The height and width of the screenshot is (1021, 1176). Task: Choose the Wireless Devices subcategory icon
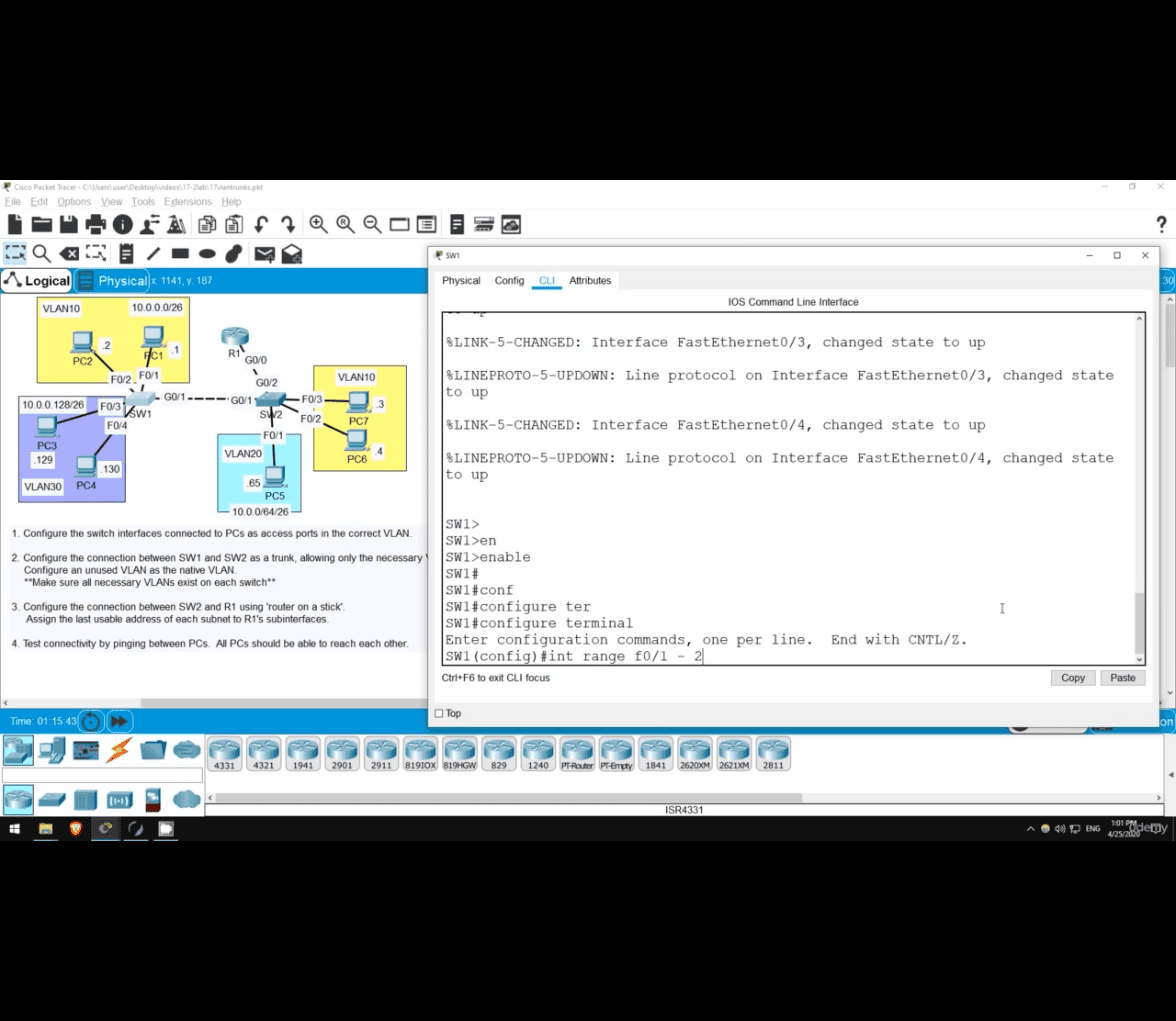119,800
